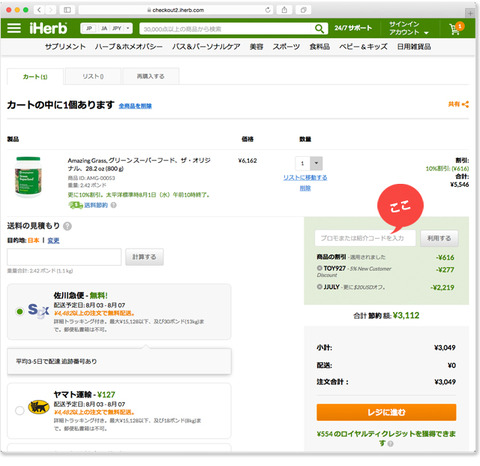Open the JP JA JPY country dropdown
The image size is (480, 466).
(107, 29)
